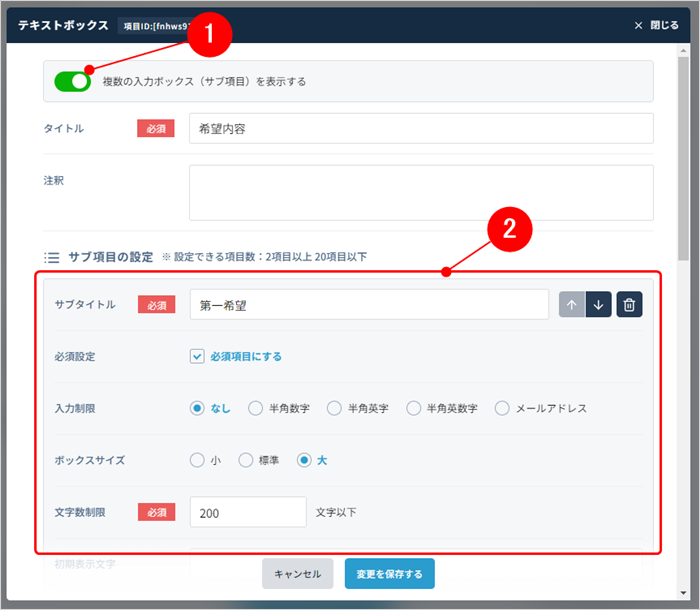Click the 注釈 text area

pos(421,192)
